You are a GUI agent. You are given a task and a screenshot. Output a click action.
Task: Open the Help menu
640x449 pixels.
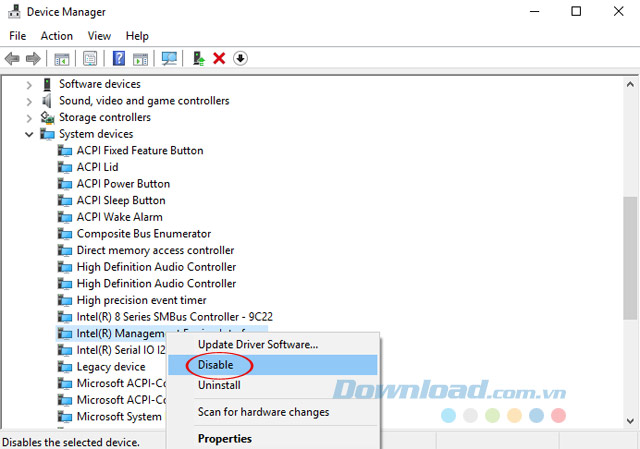pyautogui.click(x=137, y=36)
